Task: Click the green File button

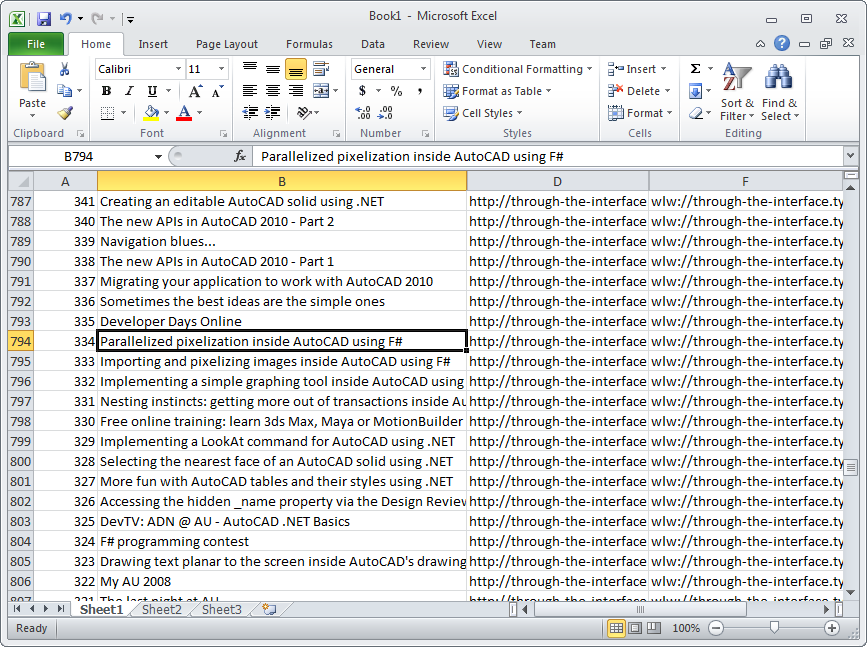Action: tap(36, 44)
